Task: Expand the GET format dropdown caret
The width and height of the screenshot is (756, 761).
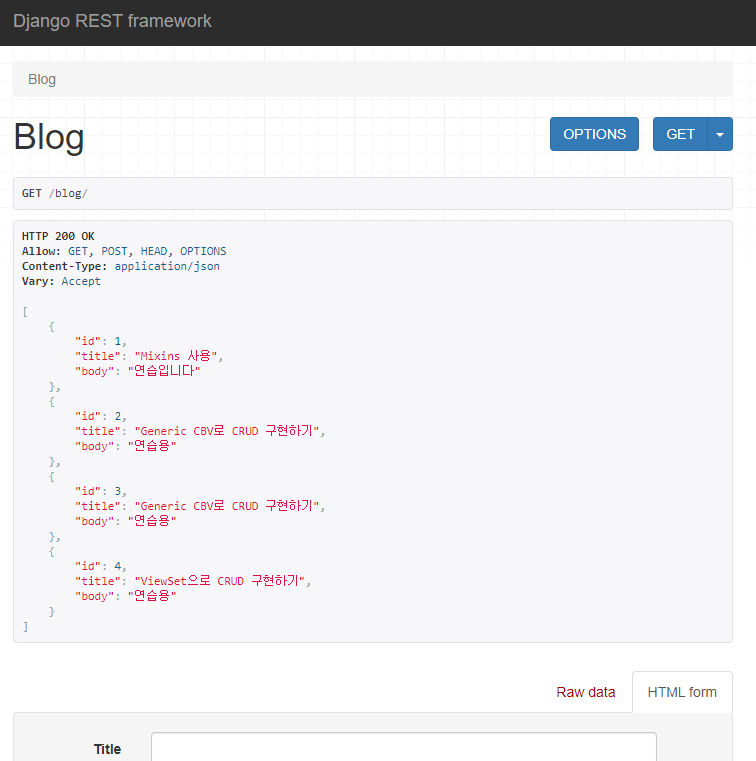Action: (720, 134)
